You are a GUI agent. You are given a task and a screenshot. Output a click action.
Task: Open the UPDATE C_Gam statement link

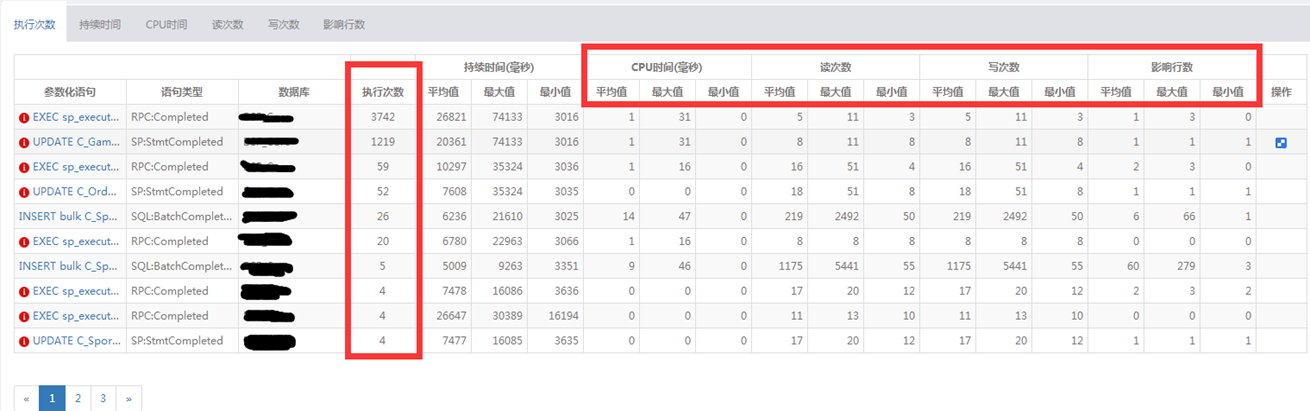tap(75, 142)
